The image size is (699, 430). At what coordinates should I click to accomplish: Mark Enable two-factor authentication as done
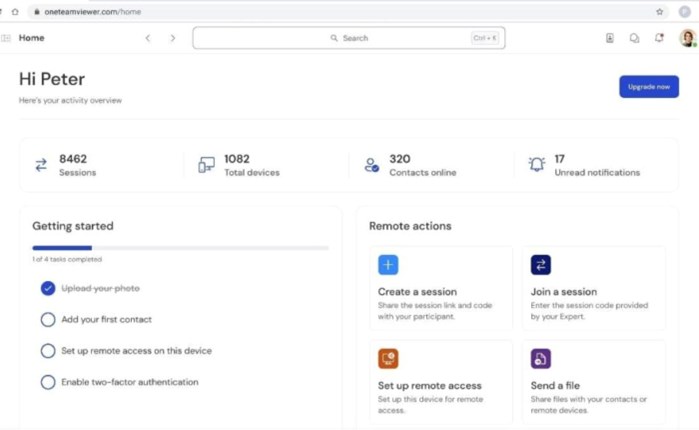[x=48, y=382]
